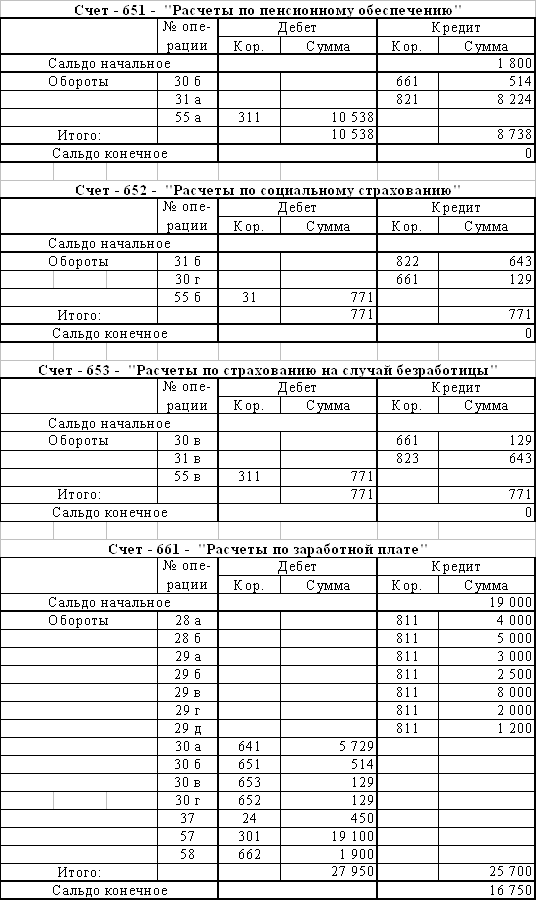536x900 pixels.
Task: Click the closing balance 16 750 cell
Action: pos(456,890)
